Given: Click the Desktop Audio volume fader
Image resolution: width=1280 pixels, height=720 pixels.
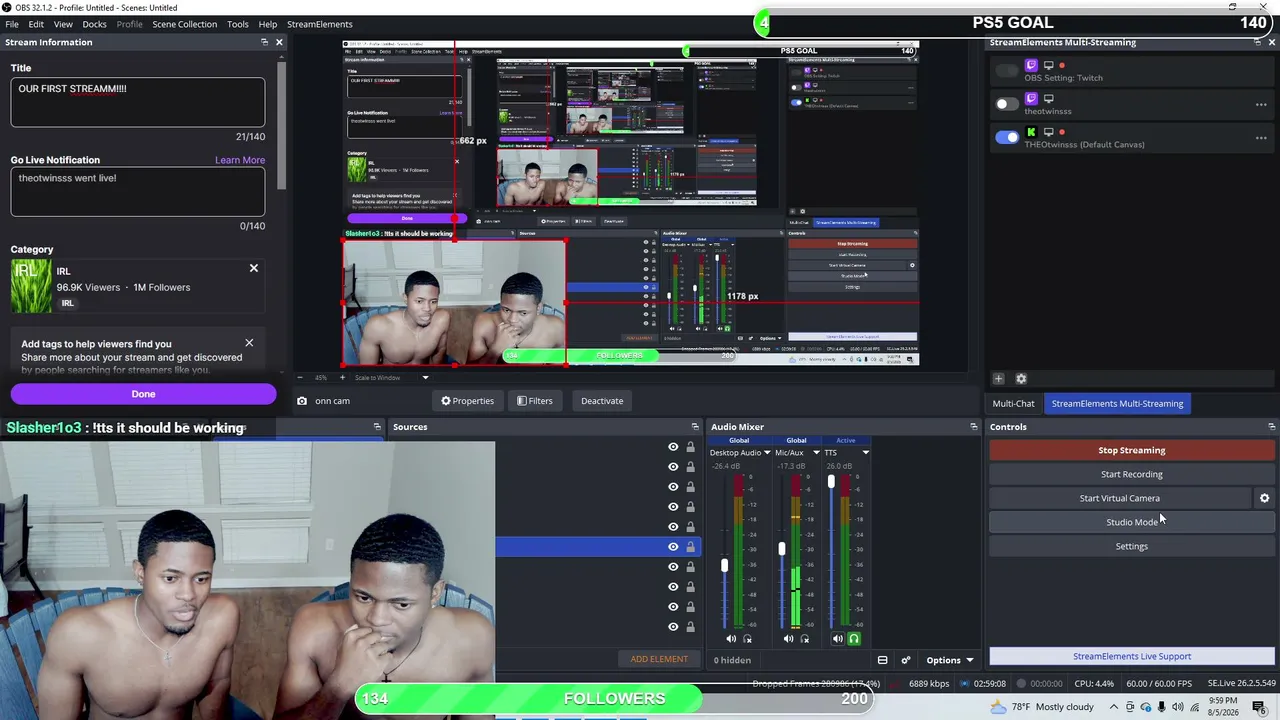Looking at the screenshot, I should (x=725, y=566).
